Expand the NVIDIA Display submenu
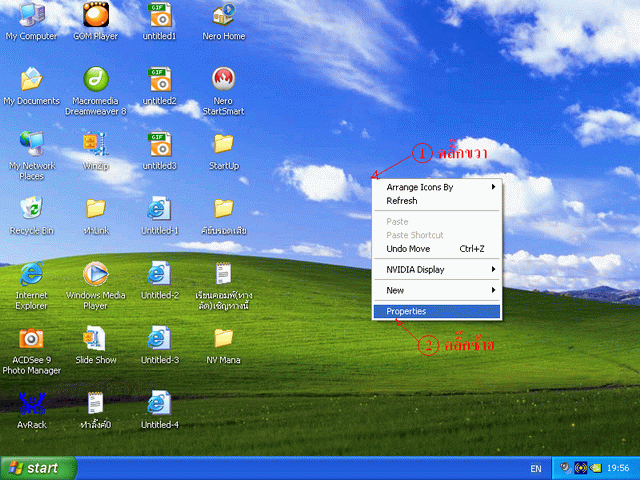 pyautogui.click(x=437, y=269)
